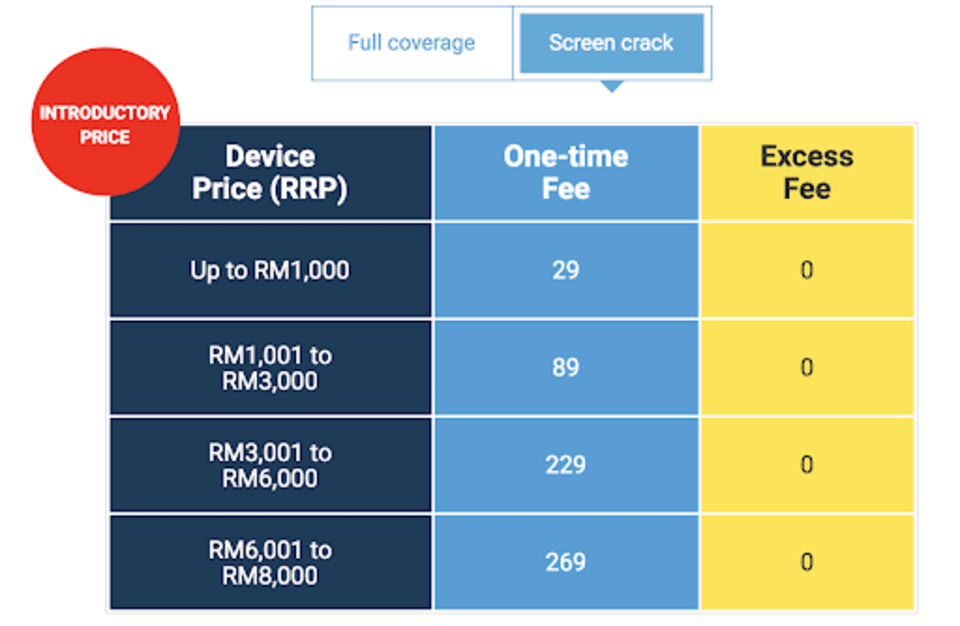Click the excess fee for Up to RM1,000
This screenshot has height=626, width=960.
pos(808,270)
